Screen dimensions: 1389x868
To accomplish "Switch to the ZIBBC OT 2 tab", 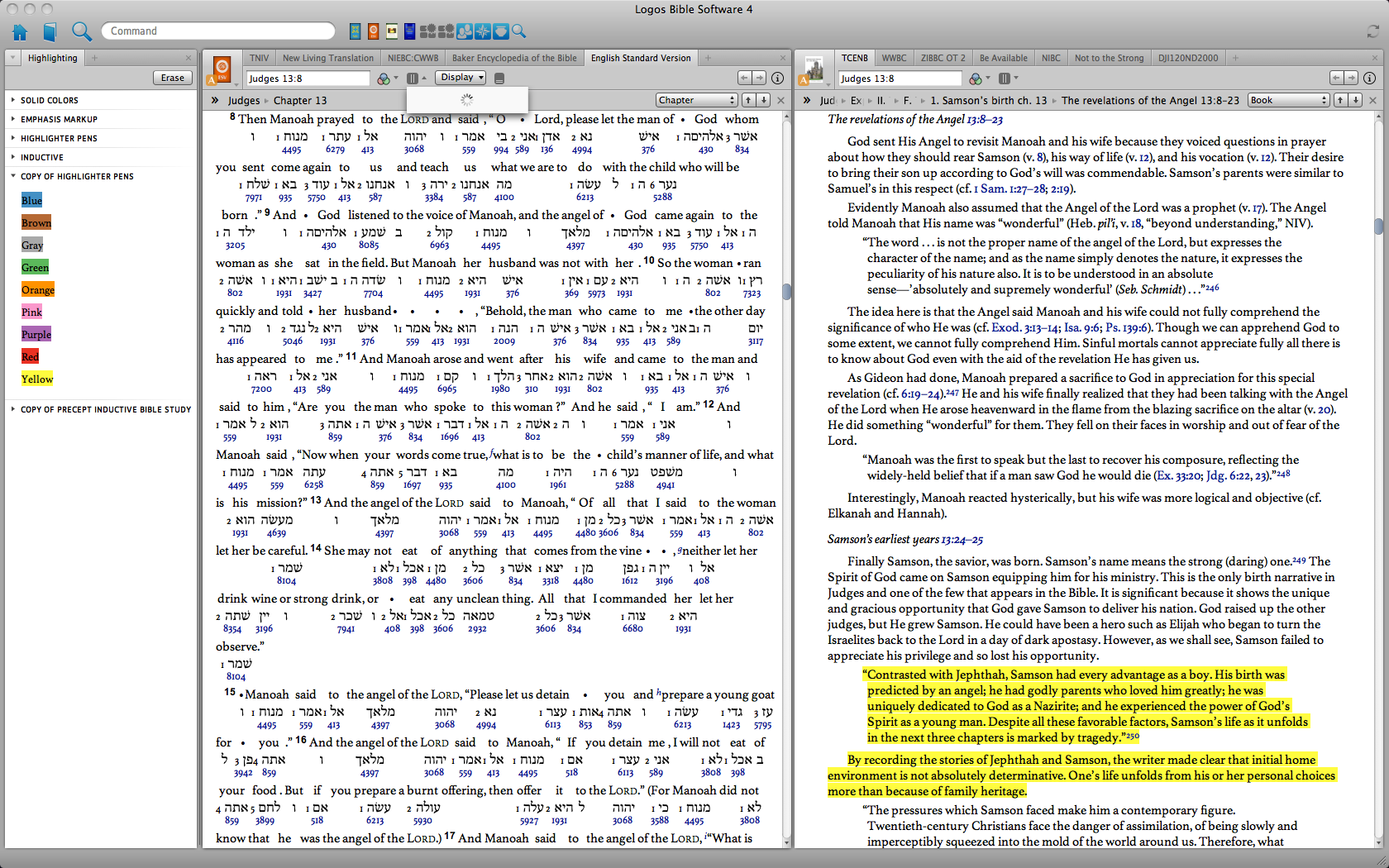I will [x=943, y=58].
